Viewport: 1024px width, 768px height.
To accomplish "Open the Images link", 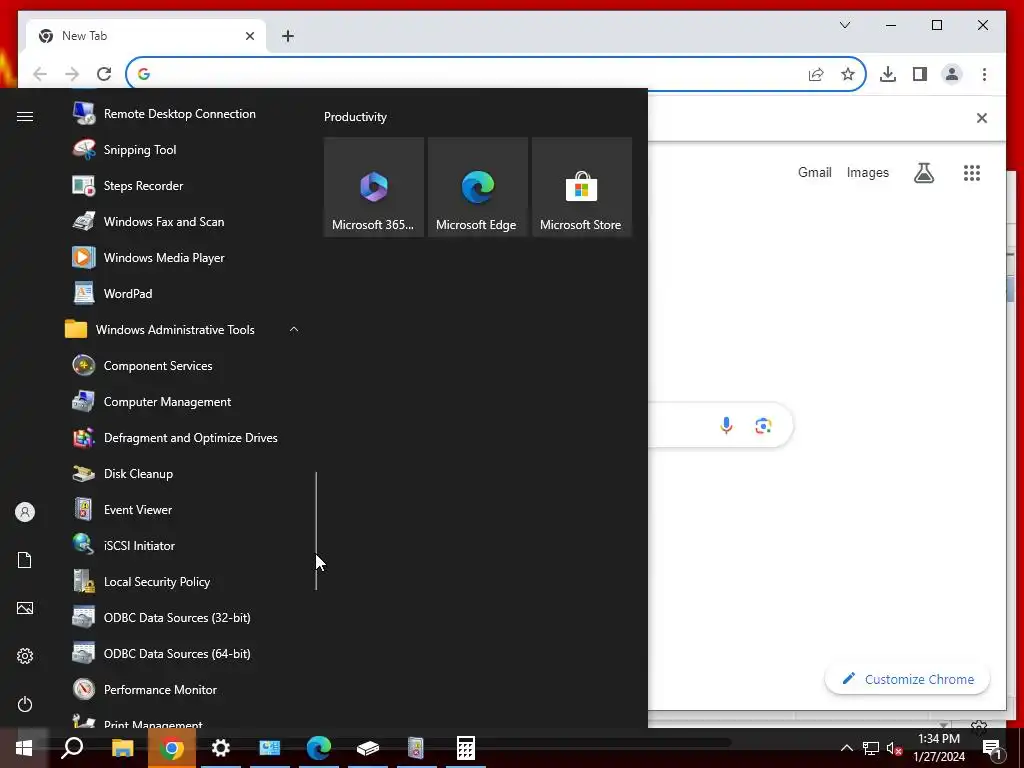I will [867, 172].
